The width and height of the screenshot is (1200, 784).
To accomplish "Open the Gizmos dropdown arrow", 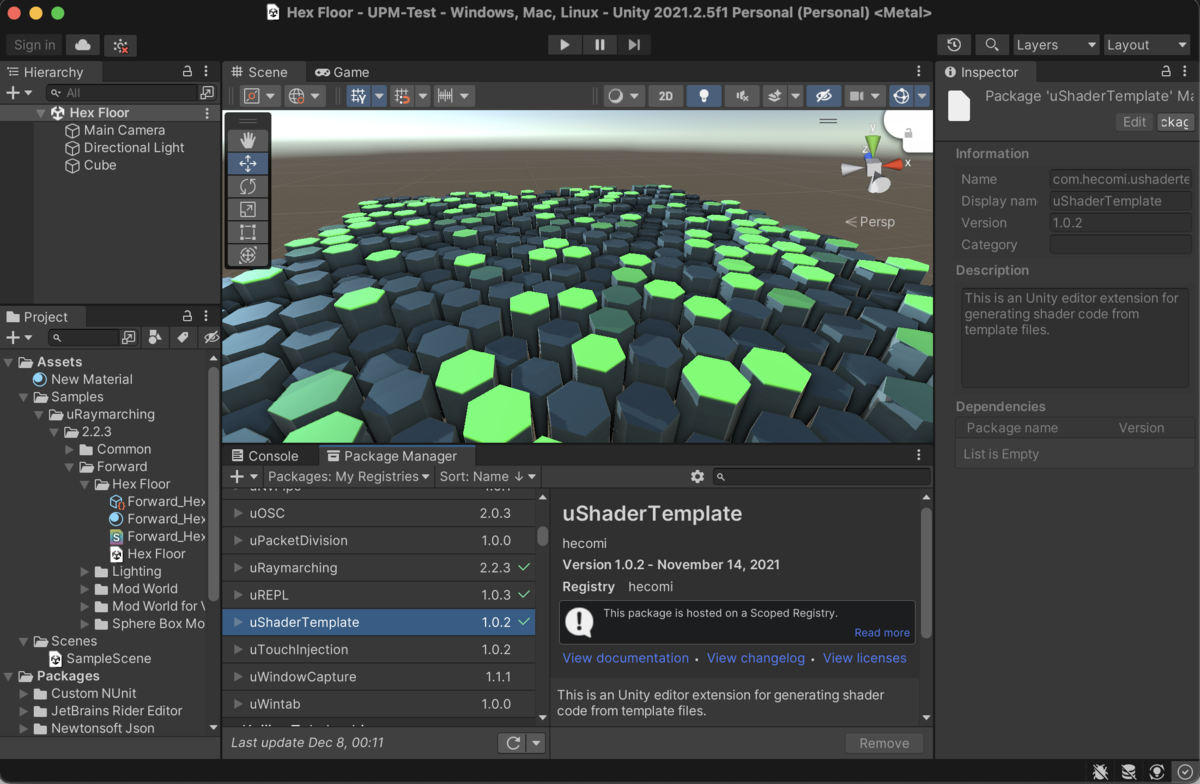I will [x=922, y=96].
